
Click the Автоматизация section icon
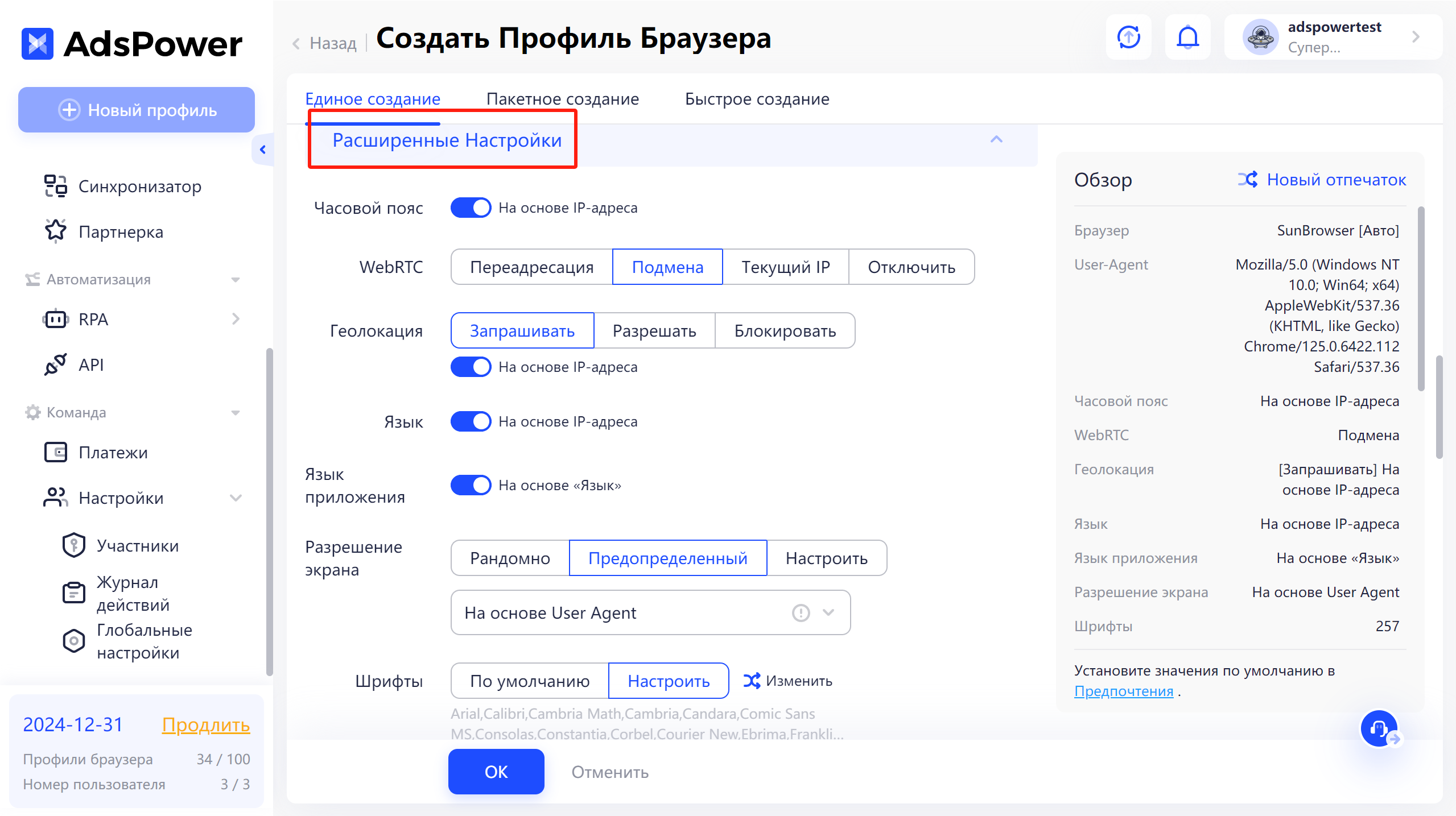(x=32, y=279)
